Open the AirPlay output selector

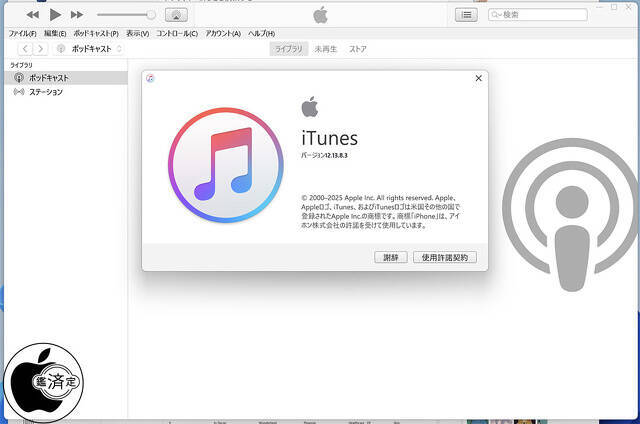tap(175, 15)
